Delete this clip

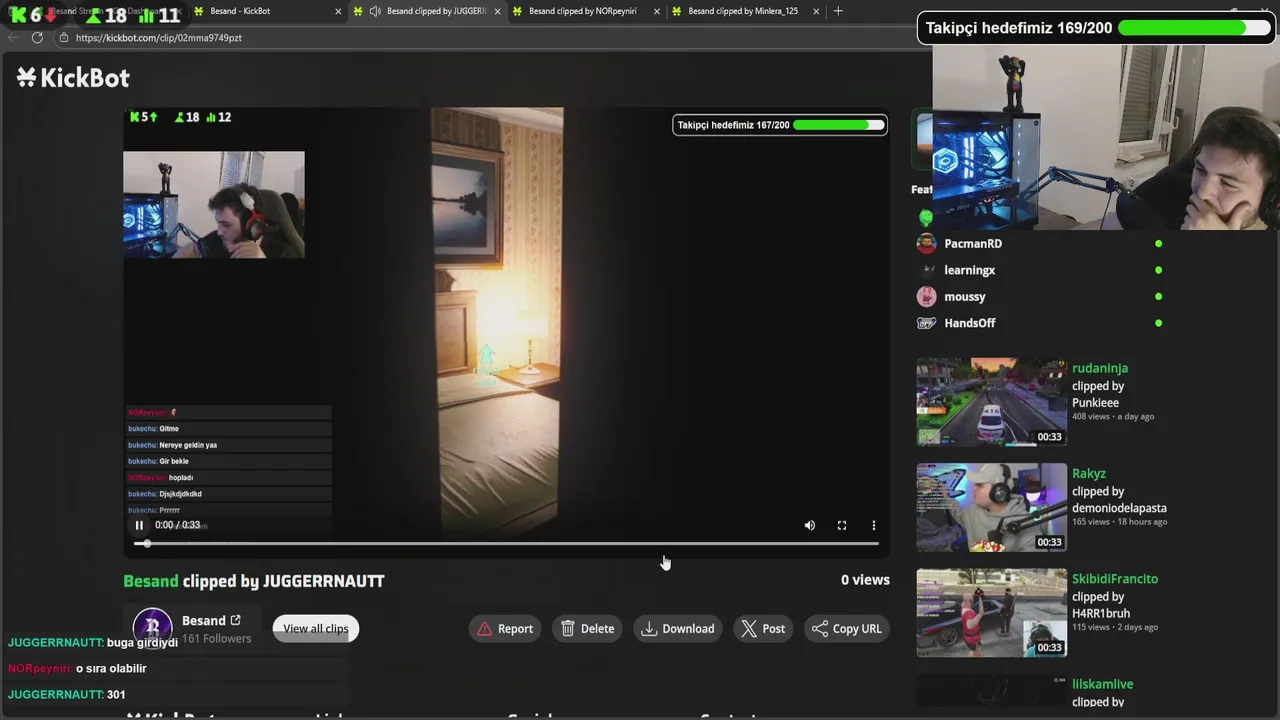[587, 628]
